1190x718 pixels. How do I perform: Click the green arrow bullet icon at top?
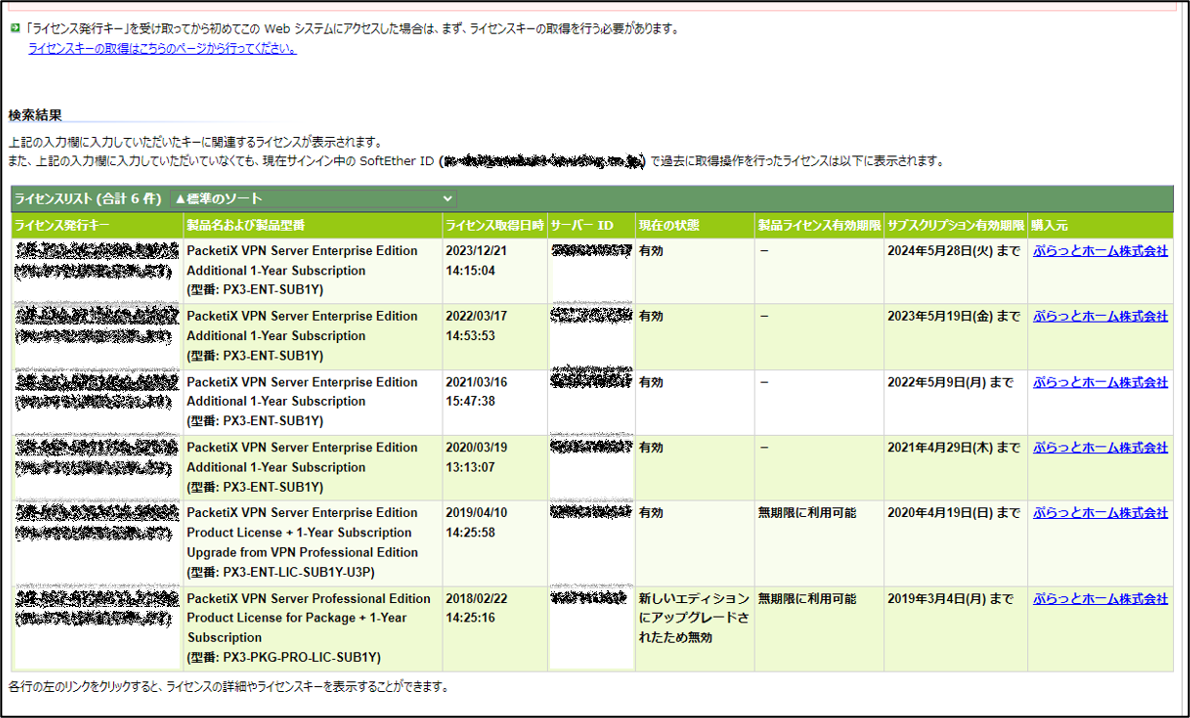click(14, 28)
